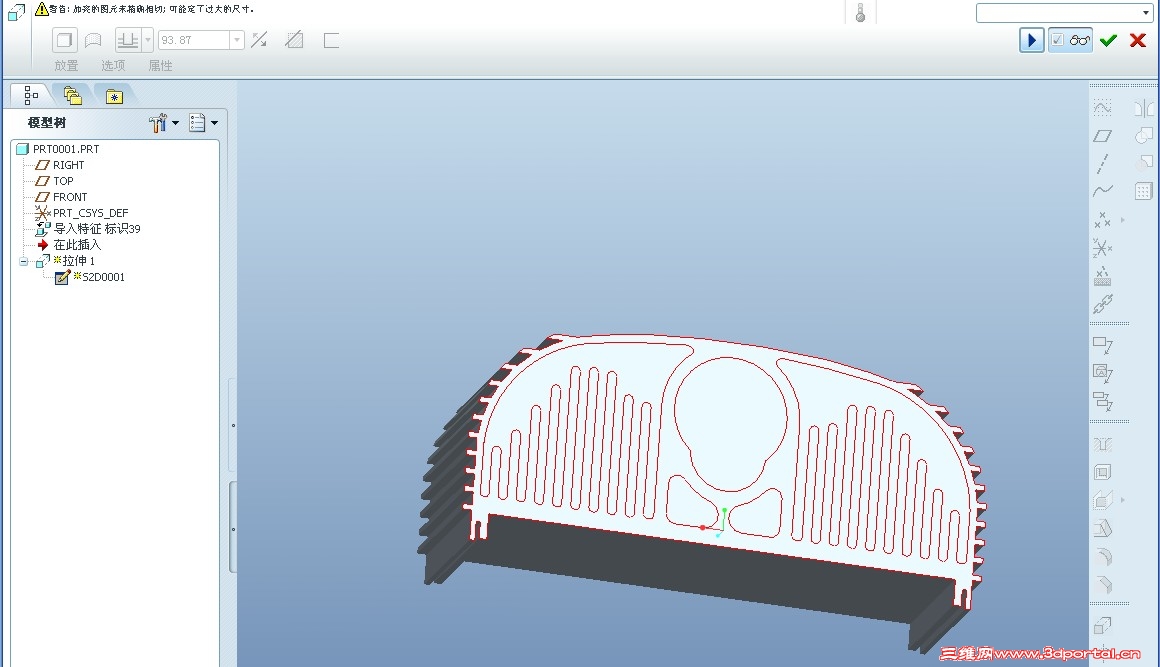Click the upper navigator panel collapse handle
Image resolution: width=1160 pixels, height=667 pixels.
click(x=233, y=425)
